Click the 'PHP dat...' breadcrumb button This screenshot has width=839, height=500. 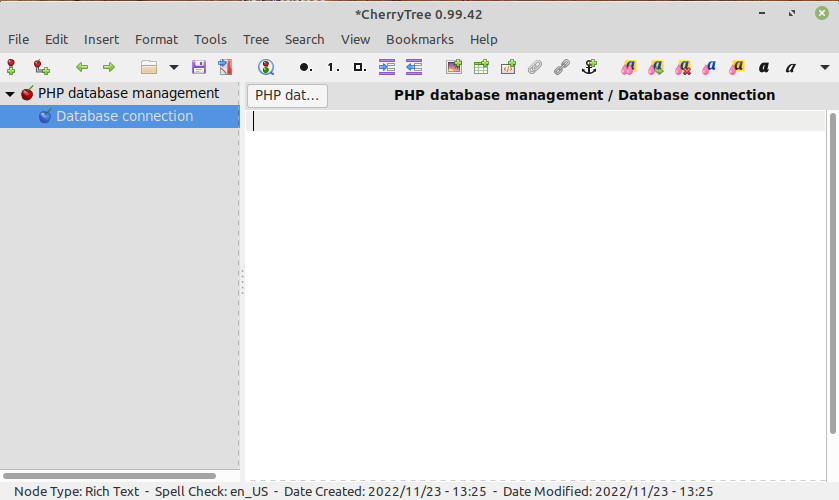pos(287,95)
